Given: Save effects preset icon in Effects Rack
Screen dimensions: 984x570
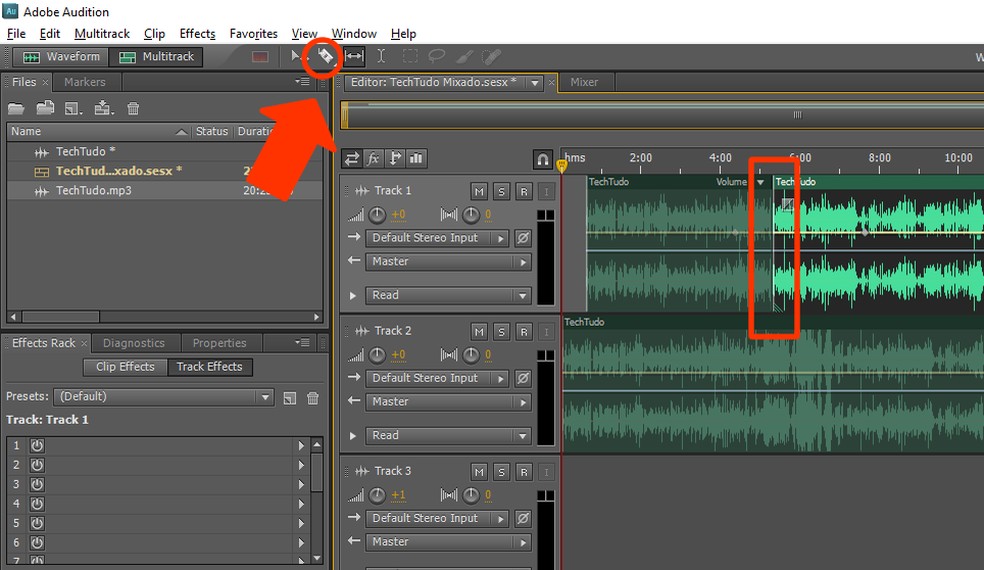Looking at the screenshot, I should coord(289,398).
